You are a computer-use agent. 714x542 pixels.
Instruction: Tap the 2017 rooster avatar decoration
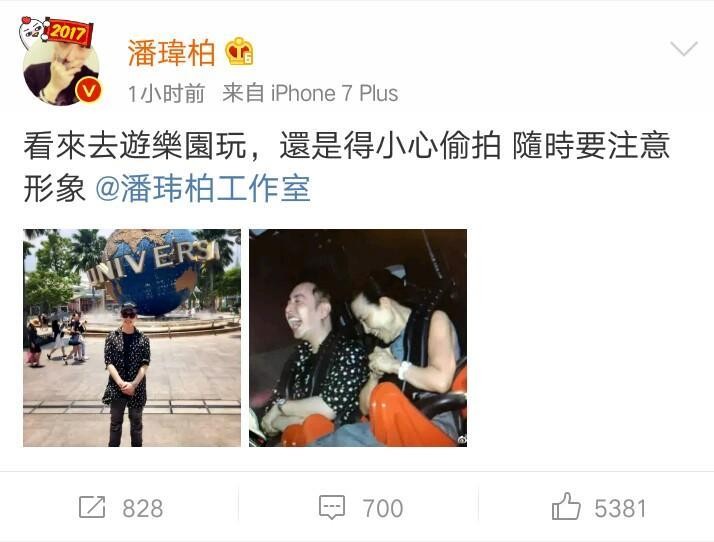[x=55, y=30]
